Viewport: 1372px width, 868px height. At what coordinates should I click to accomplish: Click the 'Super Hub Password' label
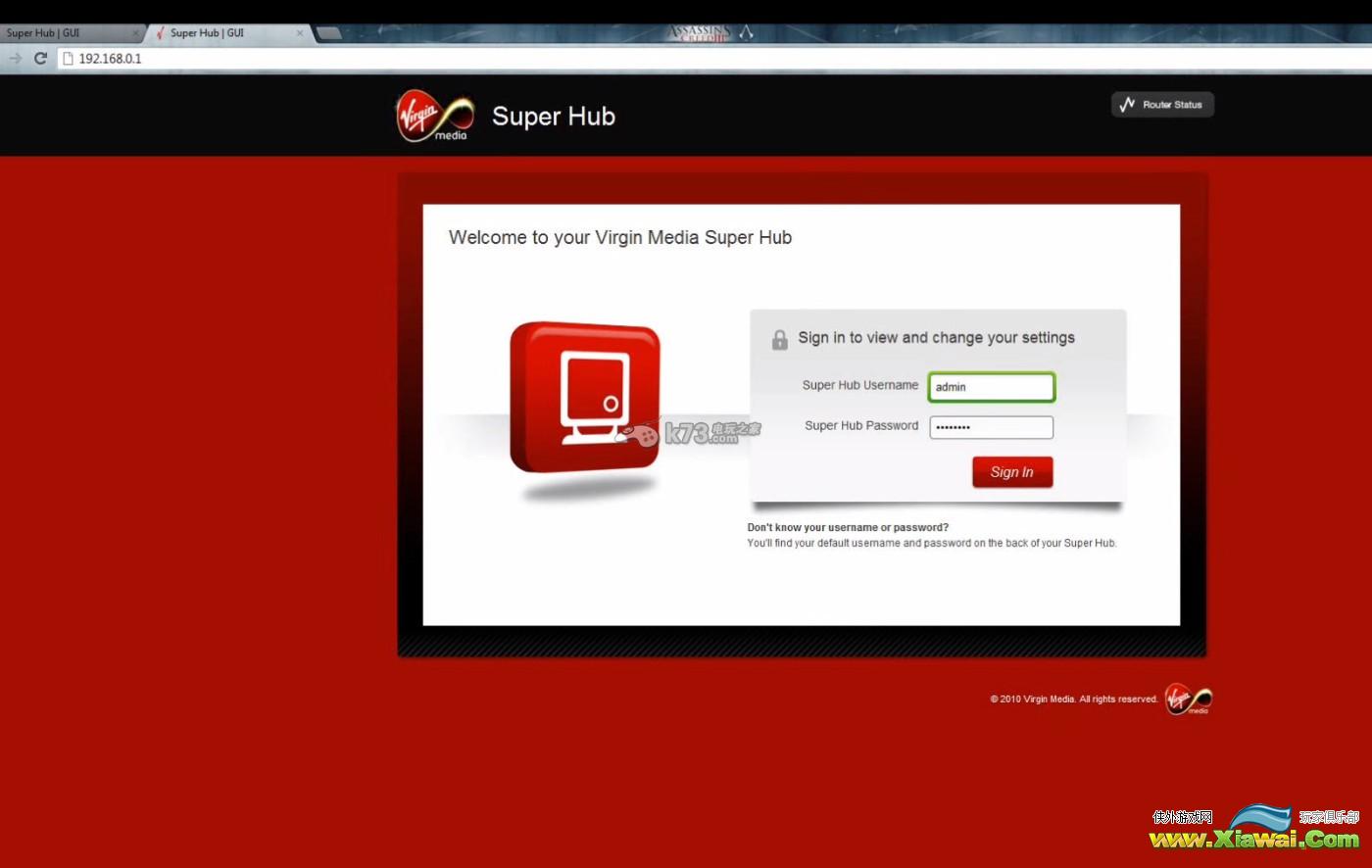click(861, 425)
